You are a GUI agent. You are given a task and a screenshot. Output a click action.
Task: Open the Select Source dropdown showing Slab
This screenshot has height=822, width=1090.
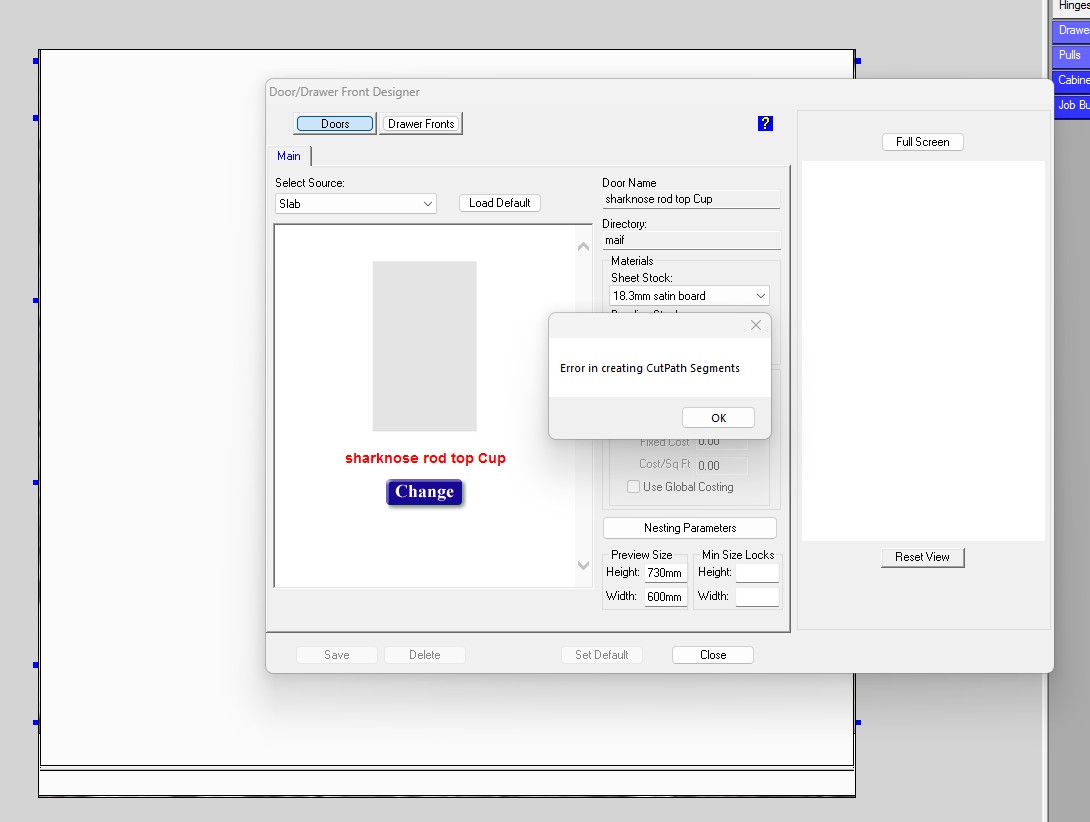(x=356, y=204)
